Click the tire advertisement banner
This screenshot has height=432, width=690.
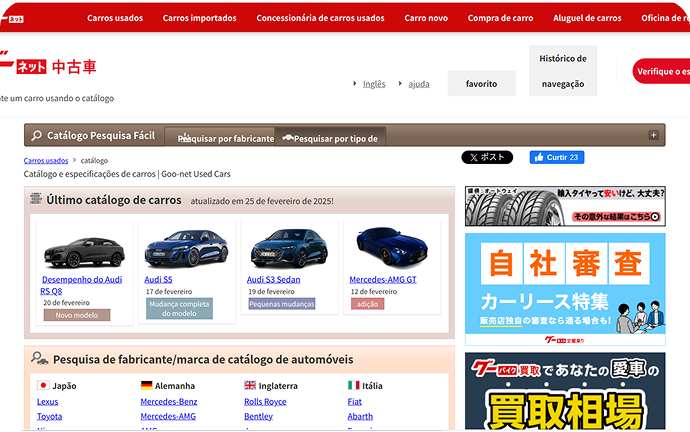click(565, 206)
